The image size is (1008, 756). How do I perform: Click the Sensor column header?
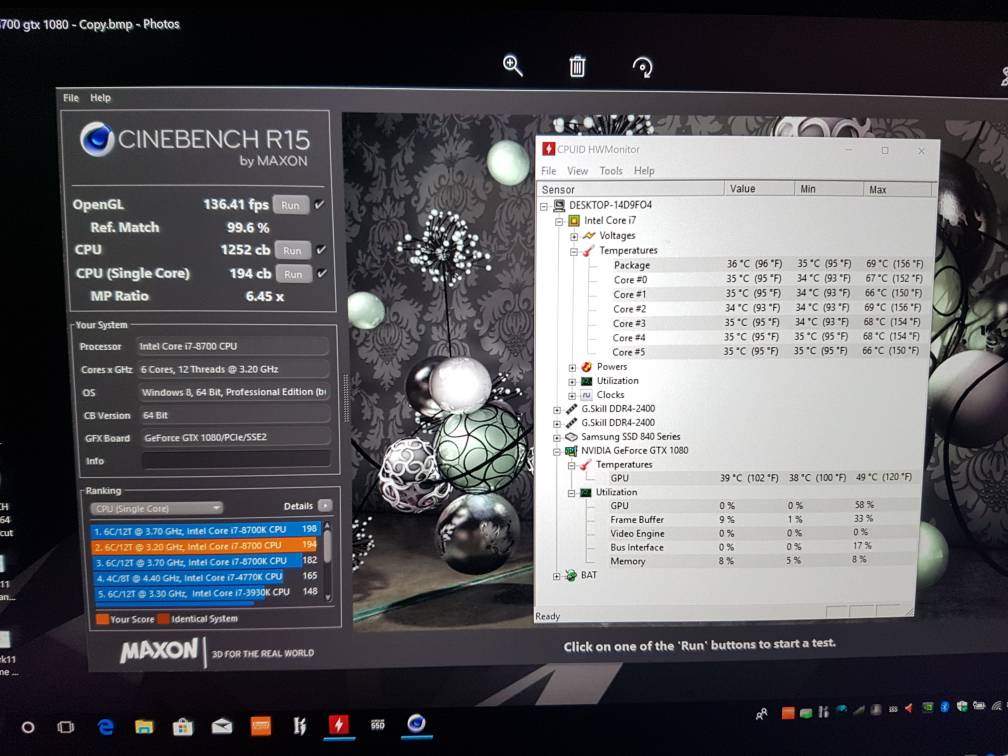pos(630,189)
